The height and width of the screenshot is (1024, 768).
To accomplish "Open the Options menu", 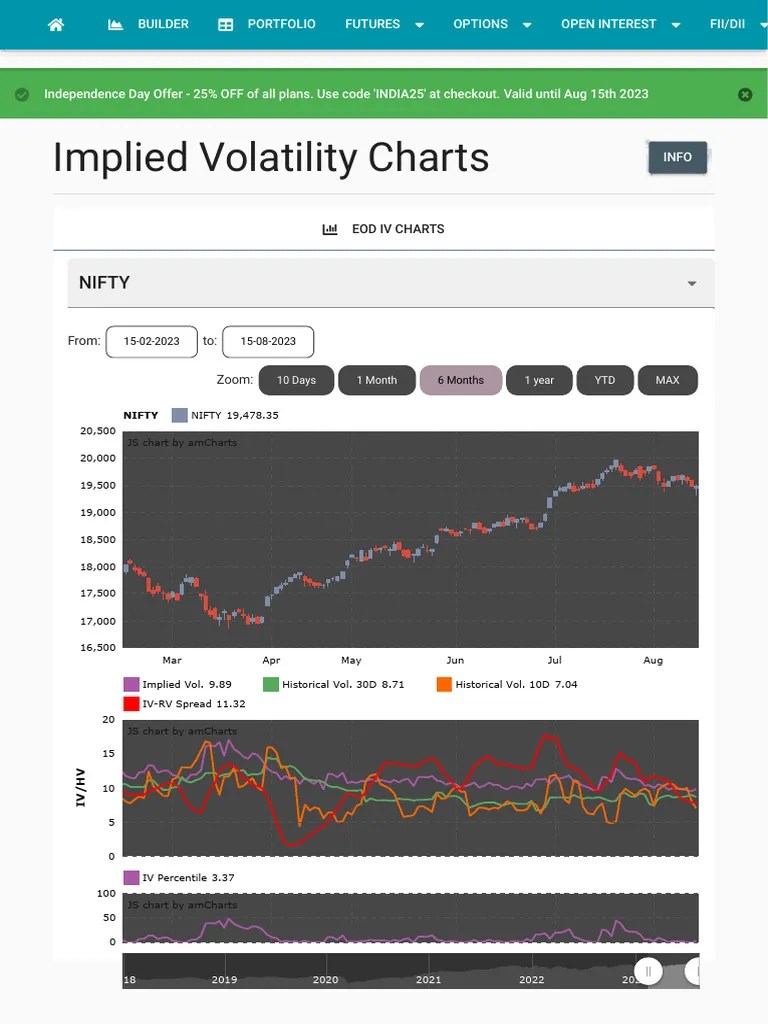I will tap(492, 24).
